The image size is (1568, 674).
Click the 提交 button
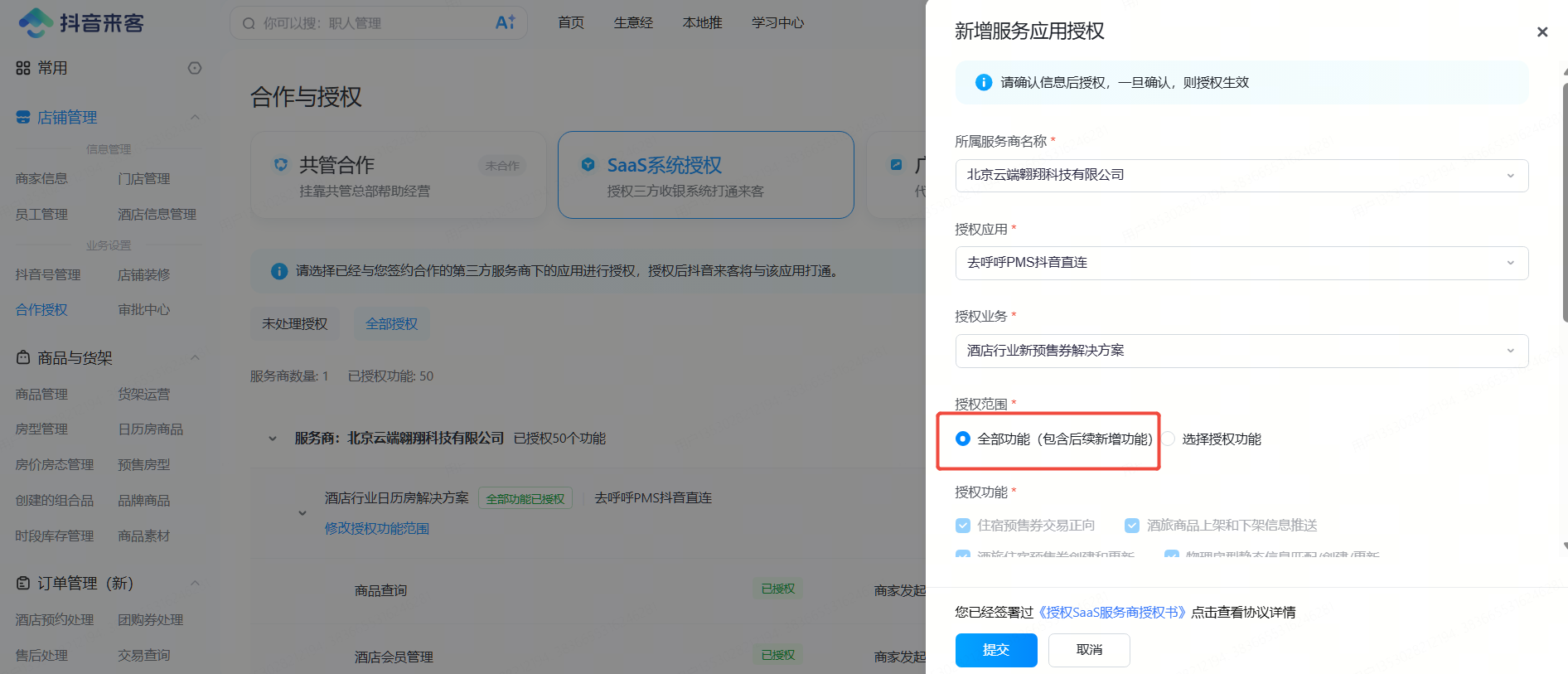(x=996, y=650)
